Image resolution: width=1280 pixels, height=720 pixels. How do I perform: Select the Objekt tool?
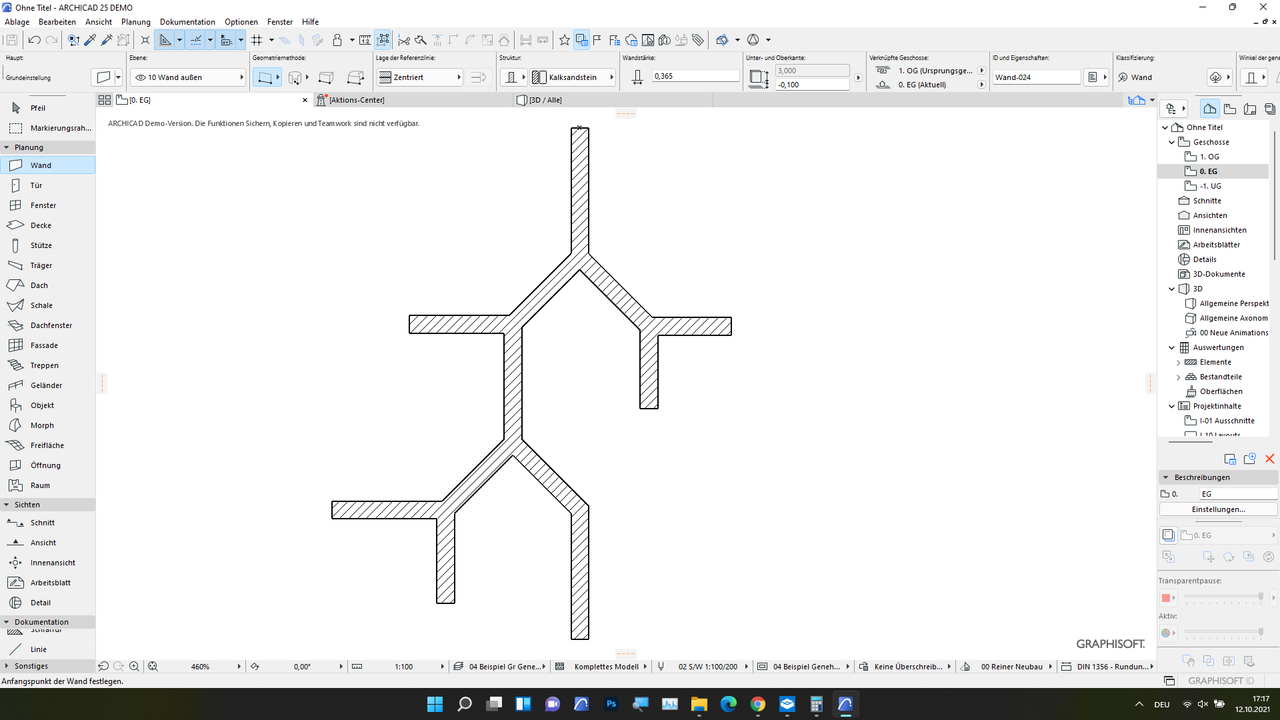point(48,405)
